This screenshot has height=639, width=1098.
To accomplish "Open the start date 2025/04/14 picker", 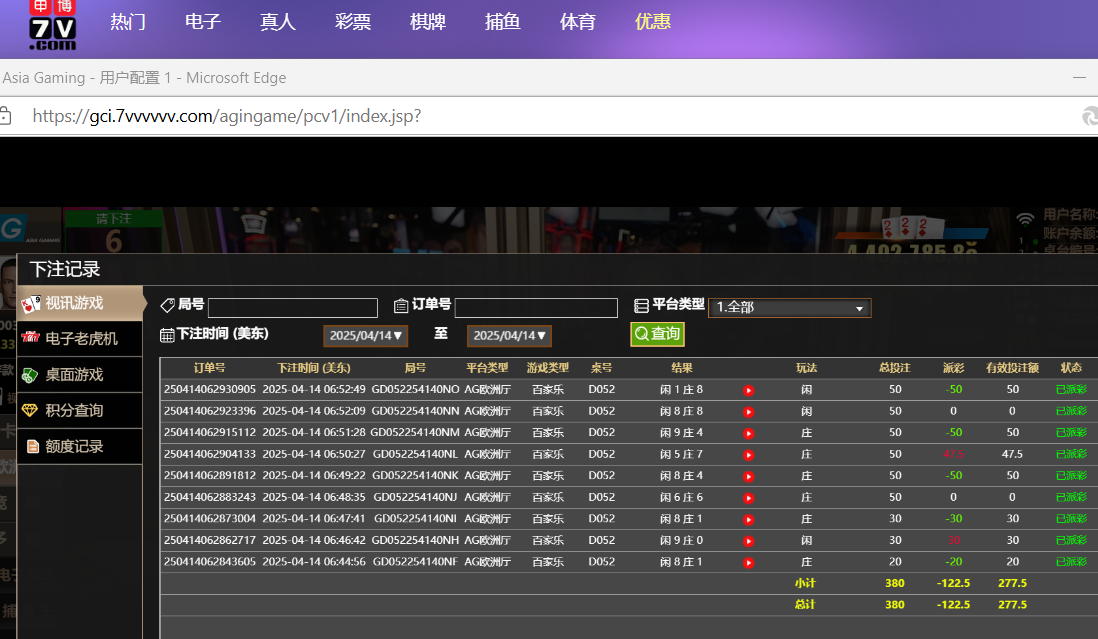I will [x=368, y=336].
